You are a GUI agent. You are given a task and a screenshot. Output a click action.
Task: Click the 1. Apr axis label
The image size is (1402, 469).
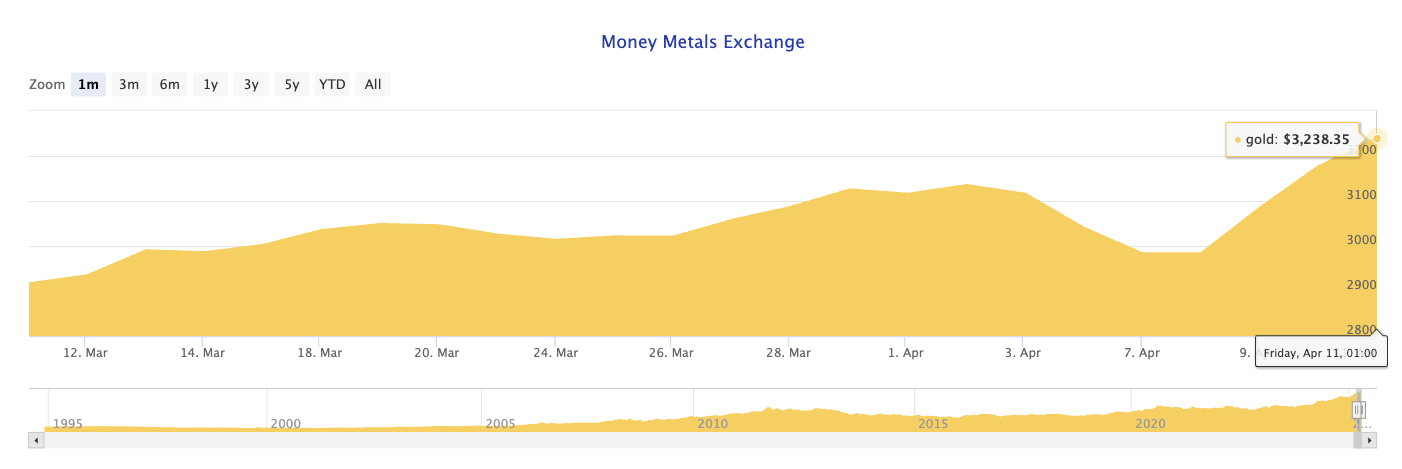(x=905, y=353)
